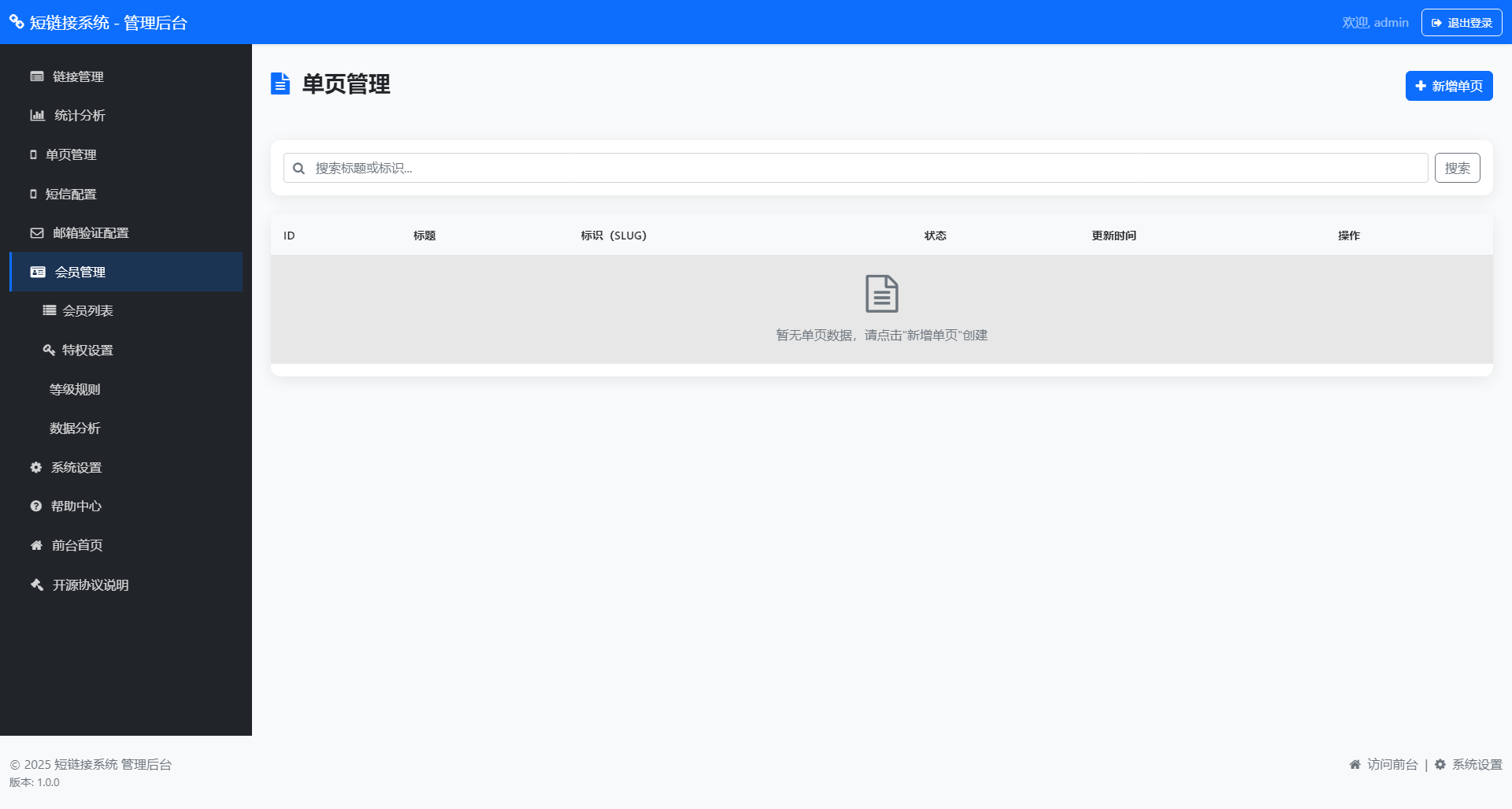Open 链接管理 in the sidebar
1512x809 pixels.
(x=126, y=76)
